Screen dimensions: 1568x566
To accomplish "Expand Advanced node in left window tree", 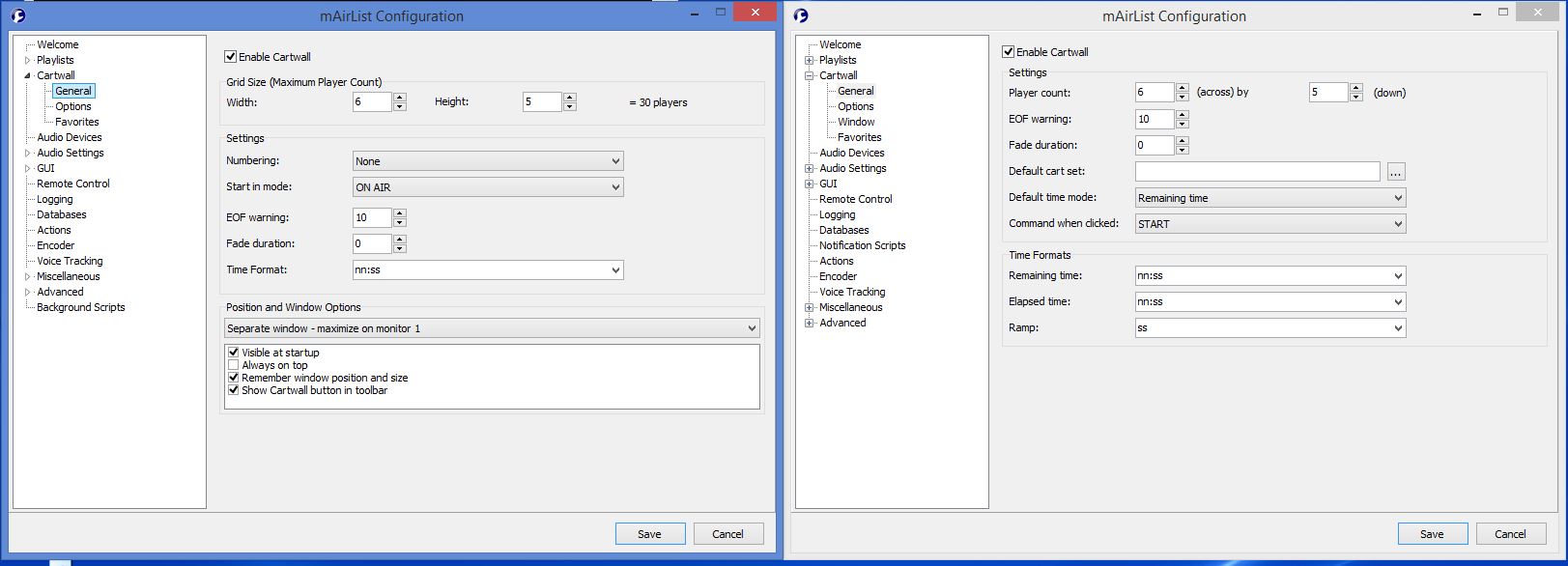I will point(27,292).
